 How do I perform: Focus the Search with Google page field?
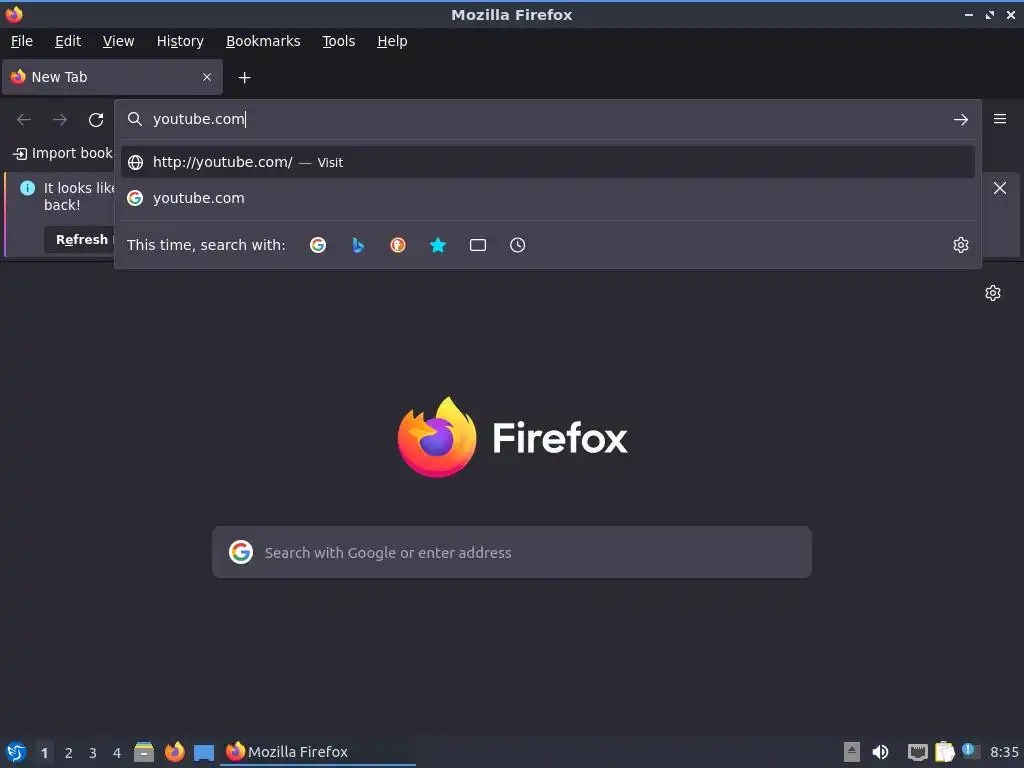512,552
